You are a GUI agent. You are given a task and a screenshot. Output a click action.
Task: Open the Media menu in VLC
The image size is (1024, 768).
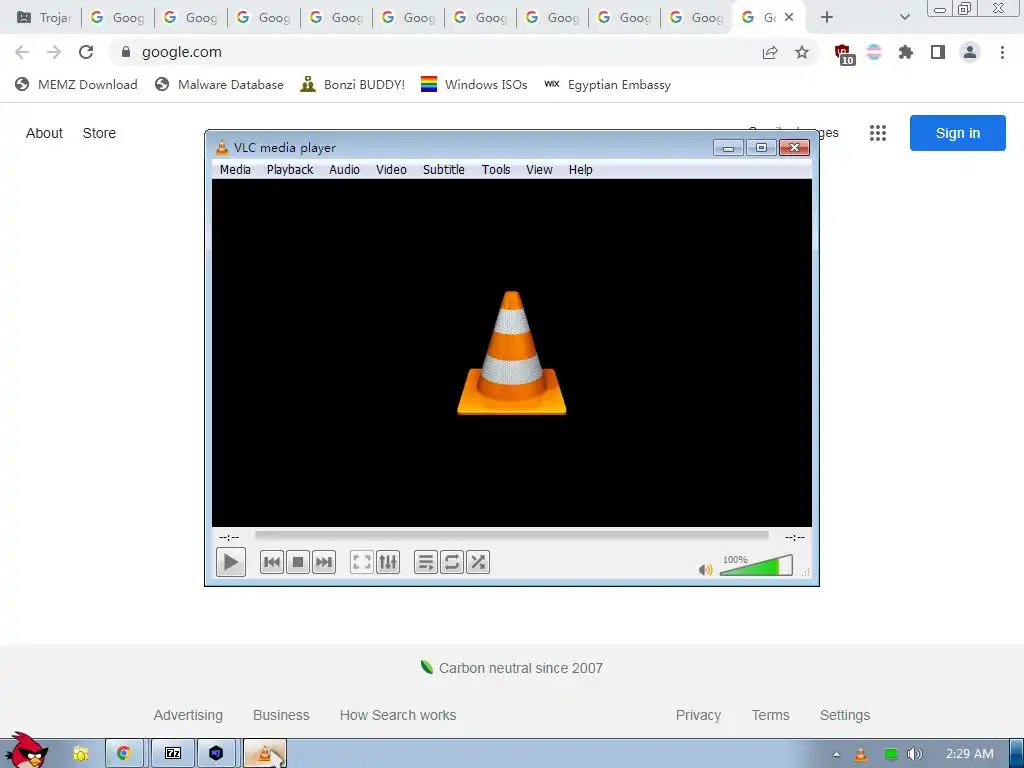point(235,170)
